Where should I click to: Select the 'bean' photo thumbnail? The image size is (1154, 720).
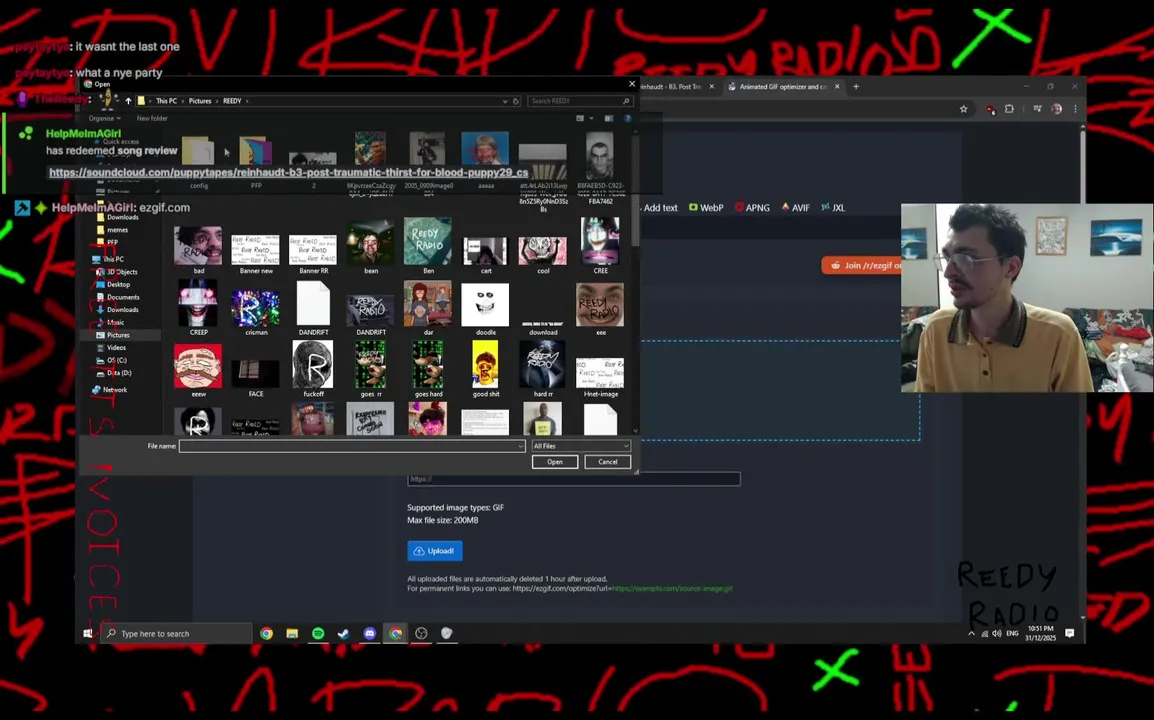(x=370, y=249)
